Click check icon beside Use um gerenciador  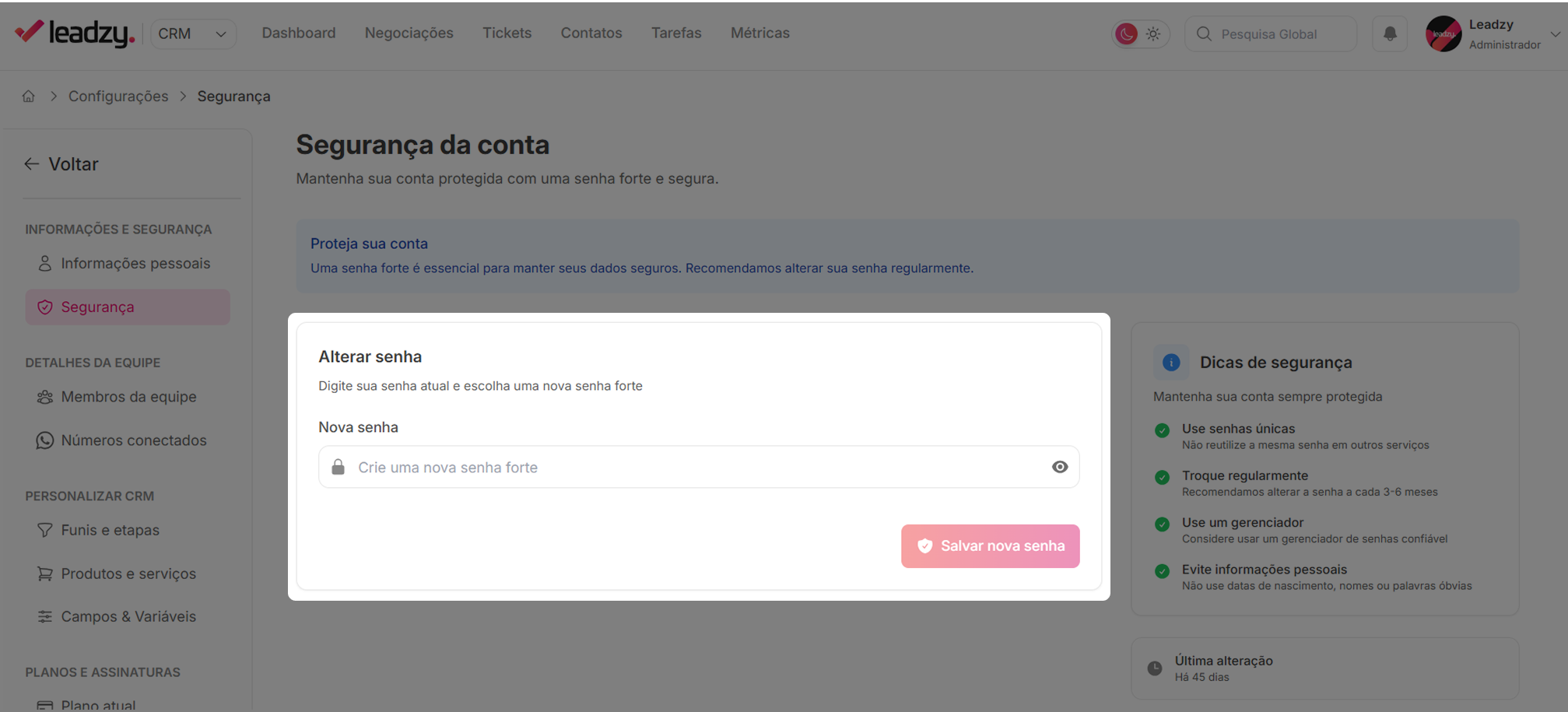click(x=1162, y=524)
